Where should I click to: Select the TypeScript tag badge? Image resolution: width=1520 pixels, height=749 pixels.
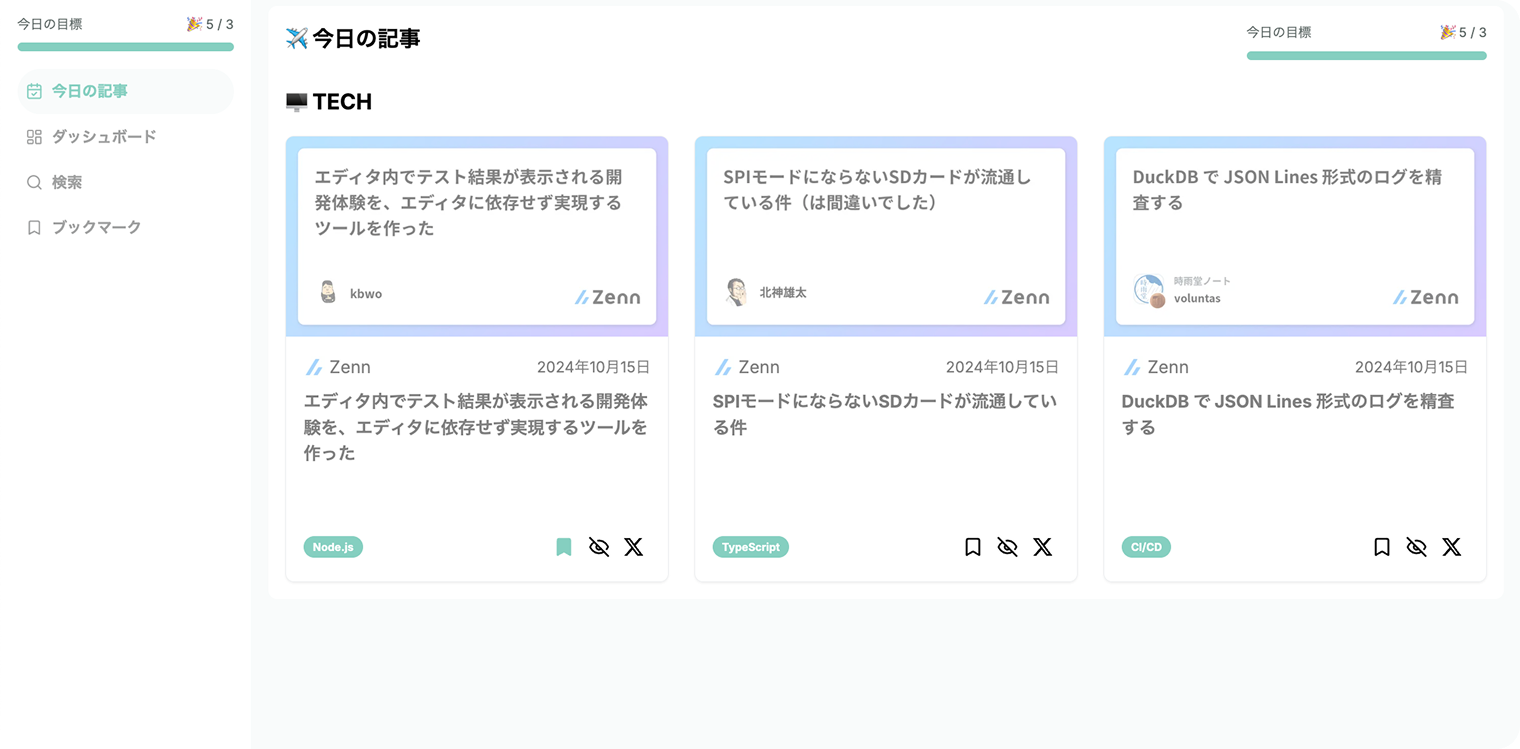(x=750, y=547)
